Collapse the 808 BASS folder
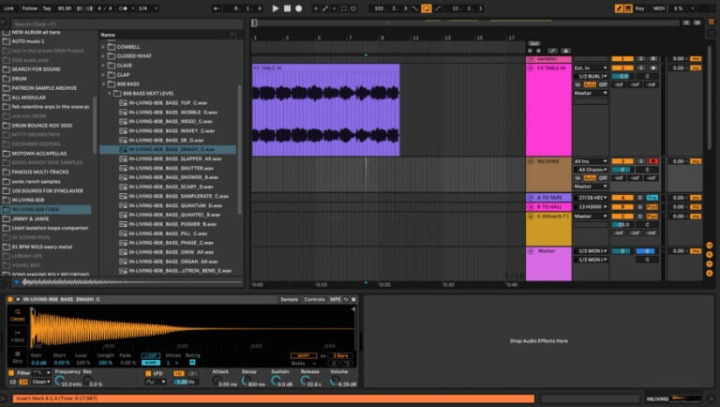This screenshot has height=407, width=720. 103,84
